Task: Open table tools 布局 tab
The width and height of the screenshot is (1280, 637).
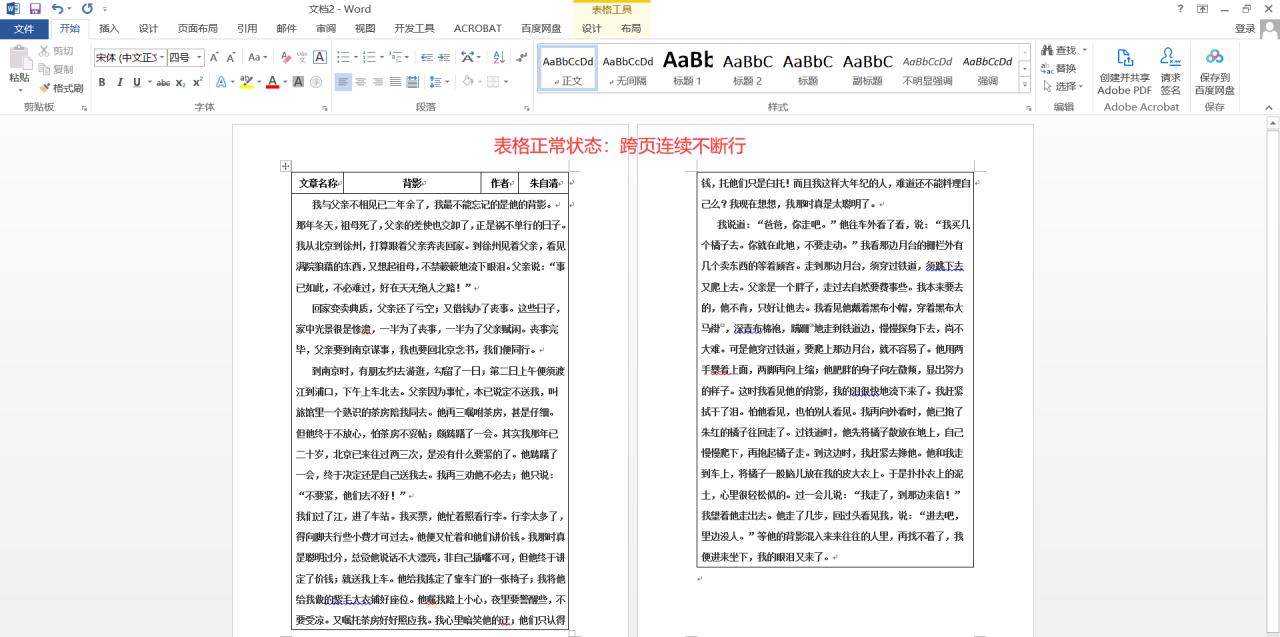Action: pos(631,29)
